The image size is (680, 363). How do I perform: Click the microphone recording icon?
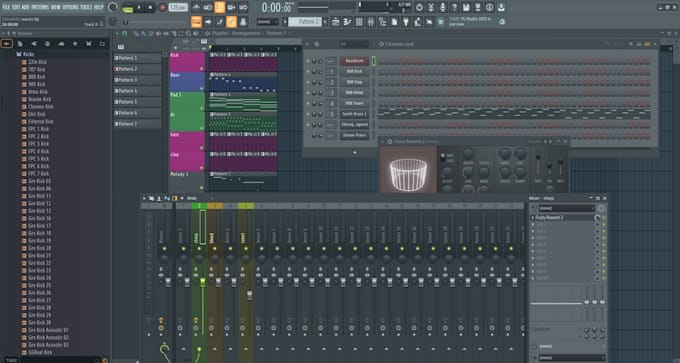(x=443, y=7)
